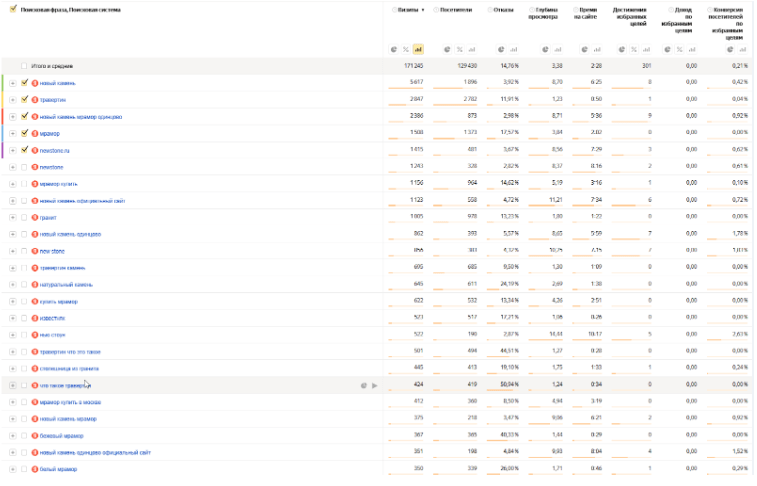Click pie icon in что такое травертин row
757x486 pixels.
pos(364,386)
